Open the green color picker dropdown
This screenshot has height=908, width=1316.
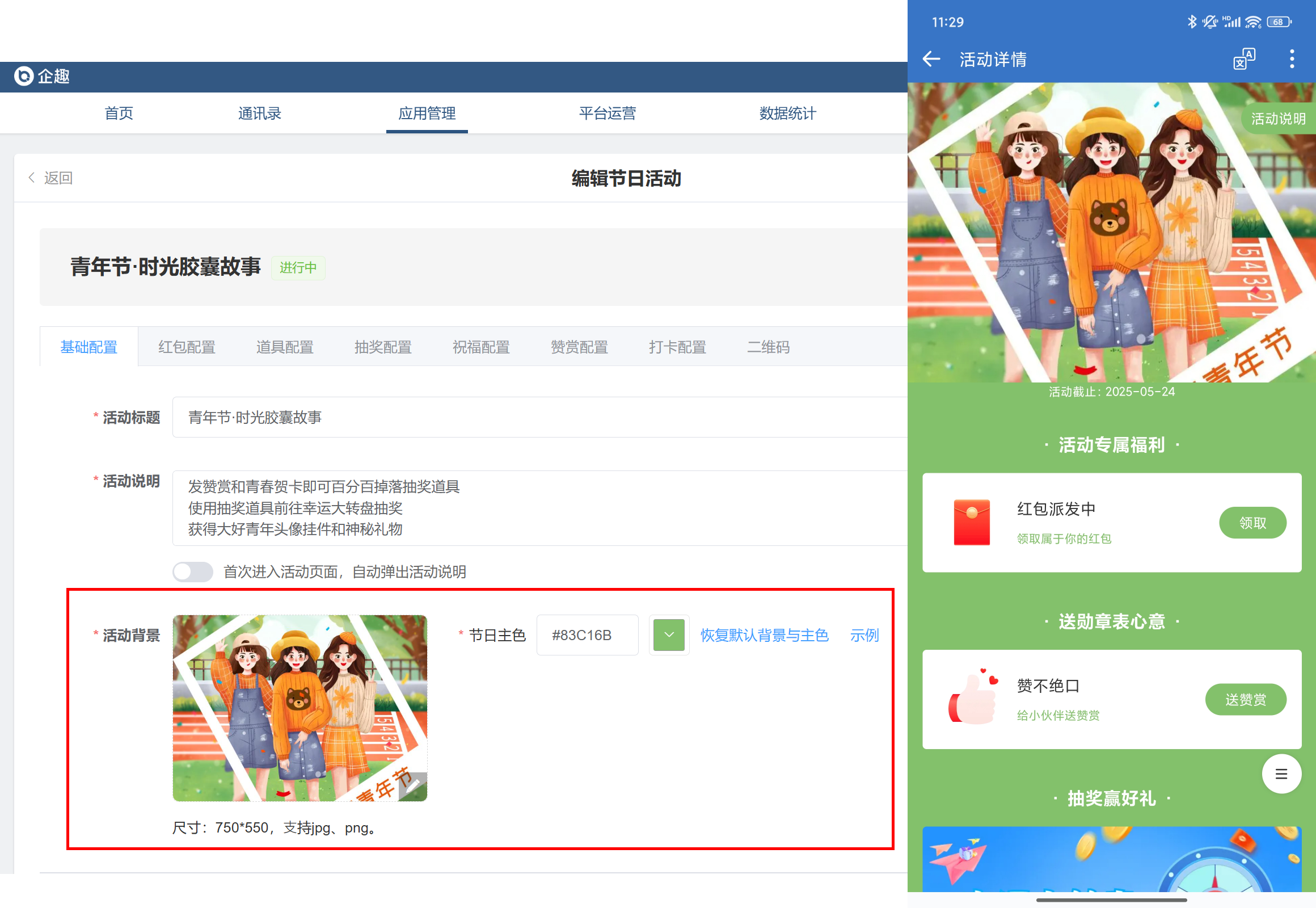click(x=669, y=635)
